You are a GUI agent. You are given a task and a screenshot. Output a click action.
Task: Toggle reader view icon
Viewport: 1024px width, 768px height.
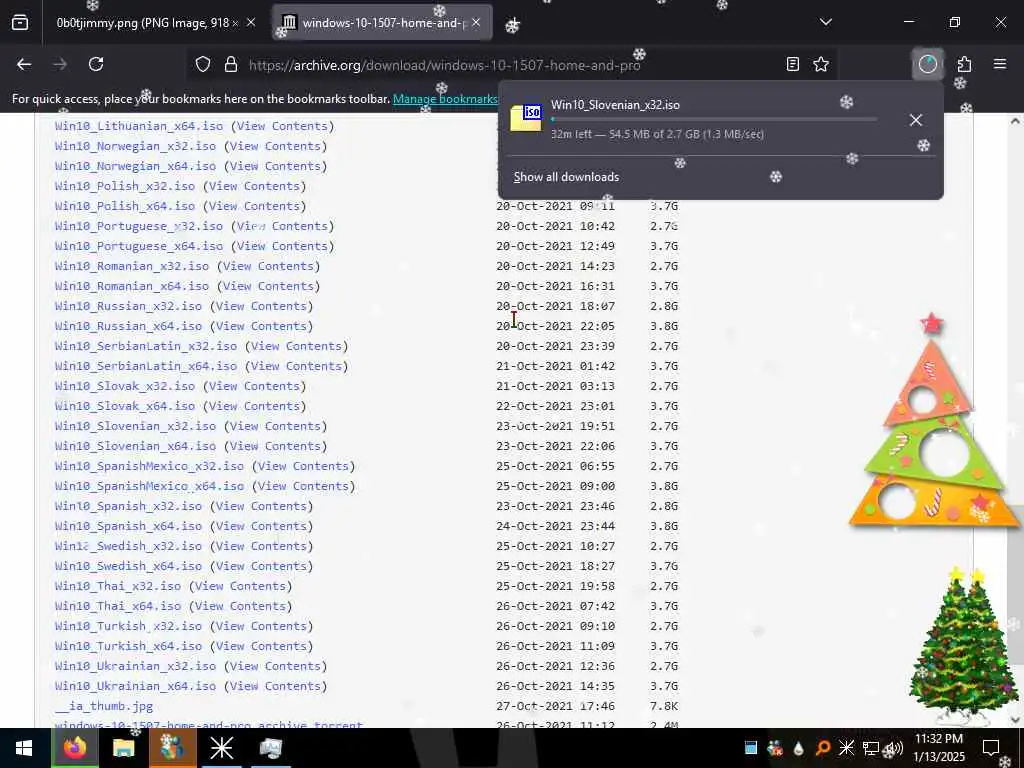(792, 64)
